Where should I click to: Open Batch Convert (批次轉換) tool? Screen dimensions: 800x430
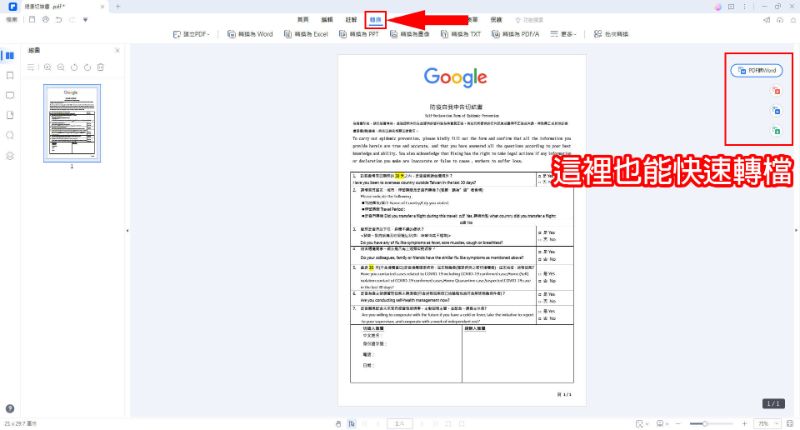611,34
